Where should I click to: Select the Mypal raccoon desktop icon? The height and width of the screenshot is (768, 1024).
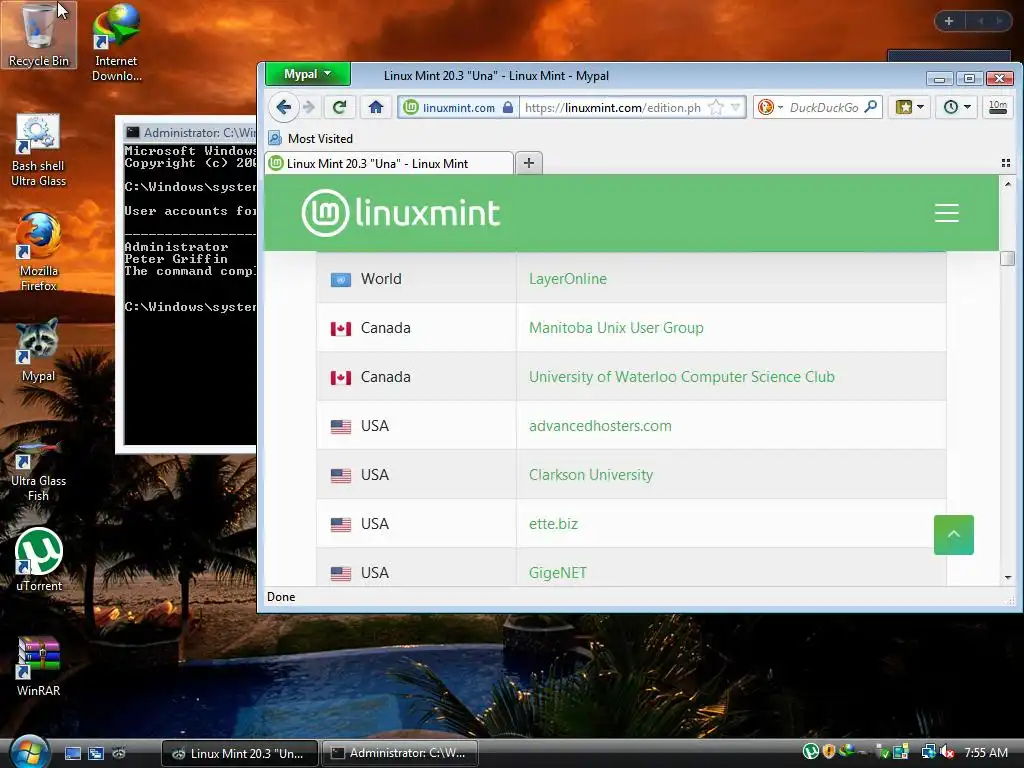(x=38, y=350)
